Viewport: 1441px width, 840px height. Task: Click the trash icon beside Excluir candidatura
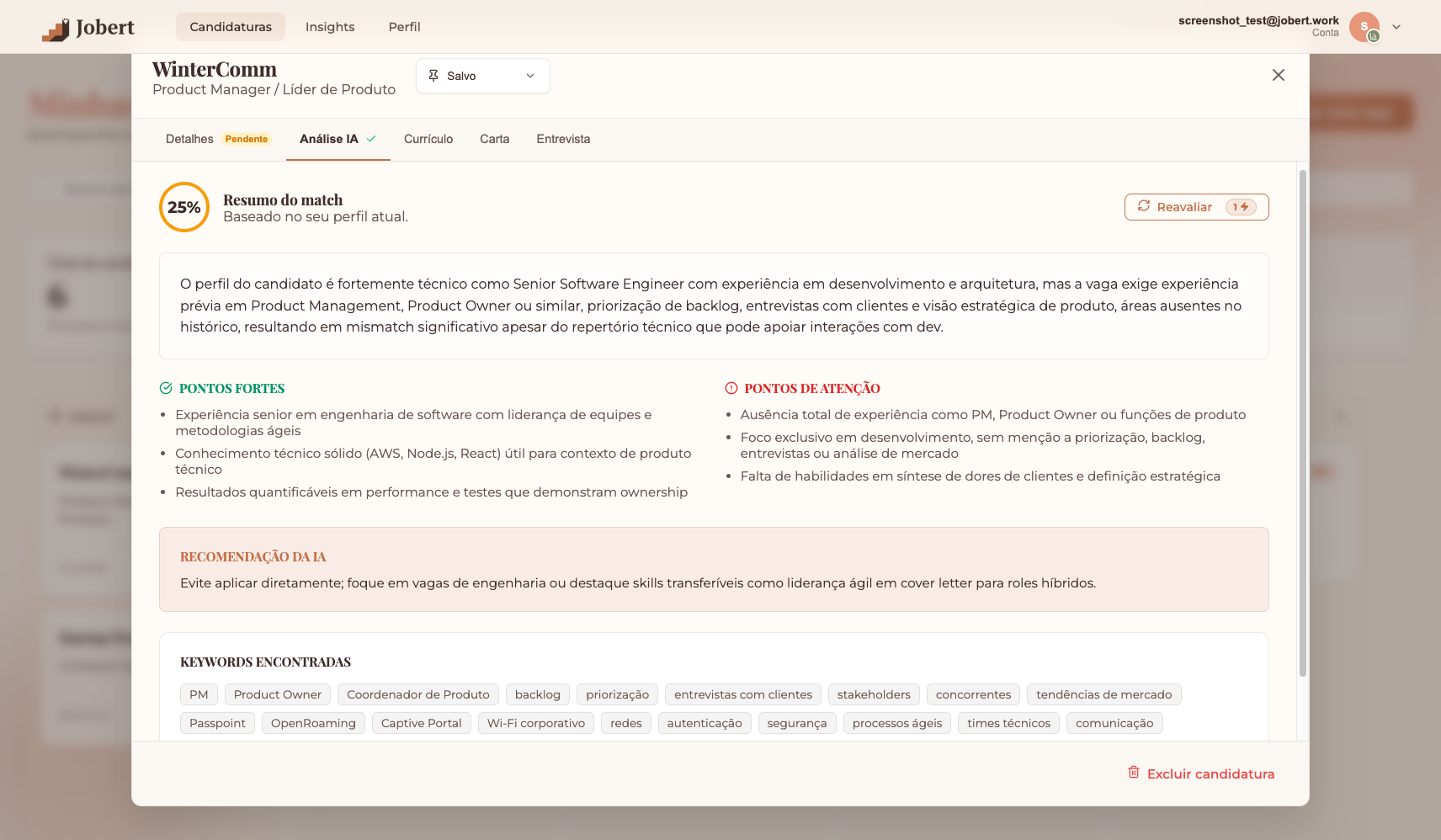pos(1134,773)
